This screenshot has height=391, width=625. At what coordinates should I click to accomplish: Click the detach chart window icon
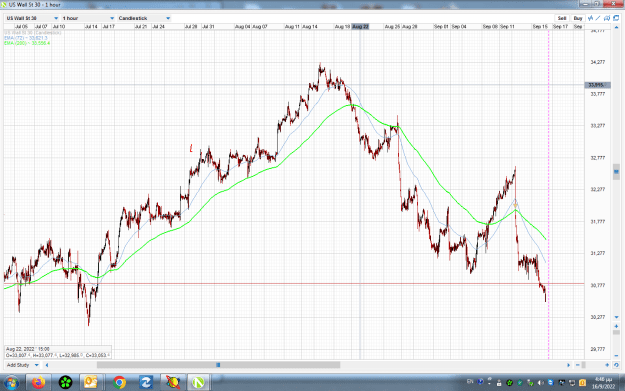(616, 18)
